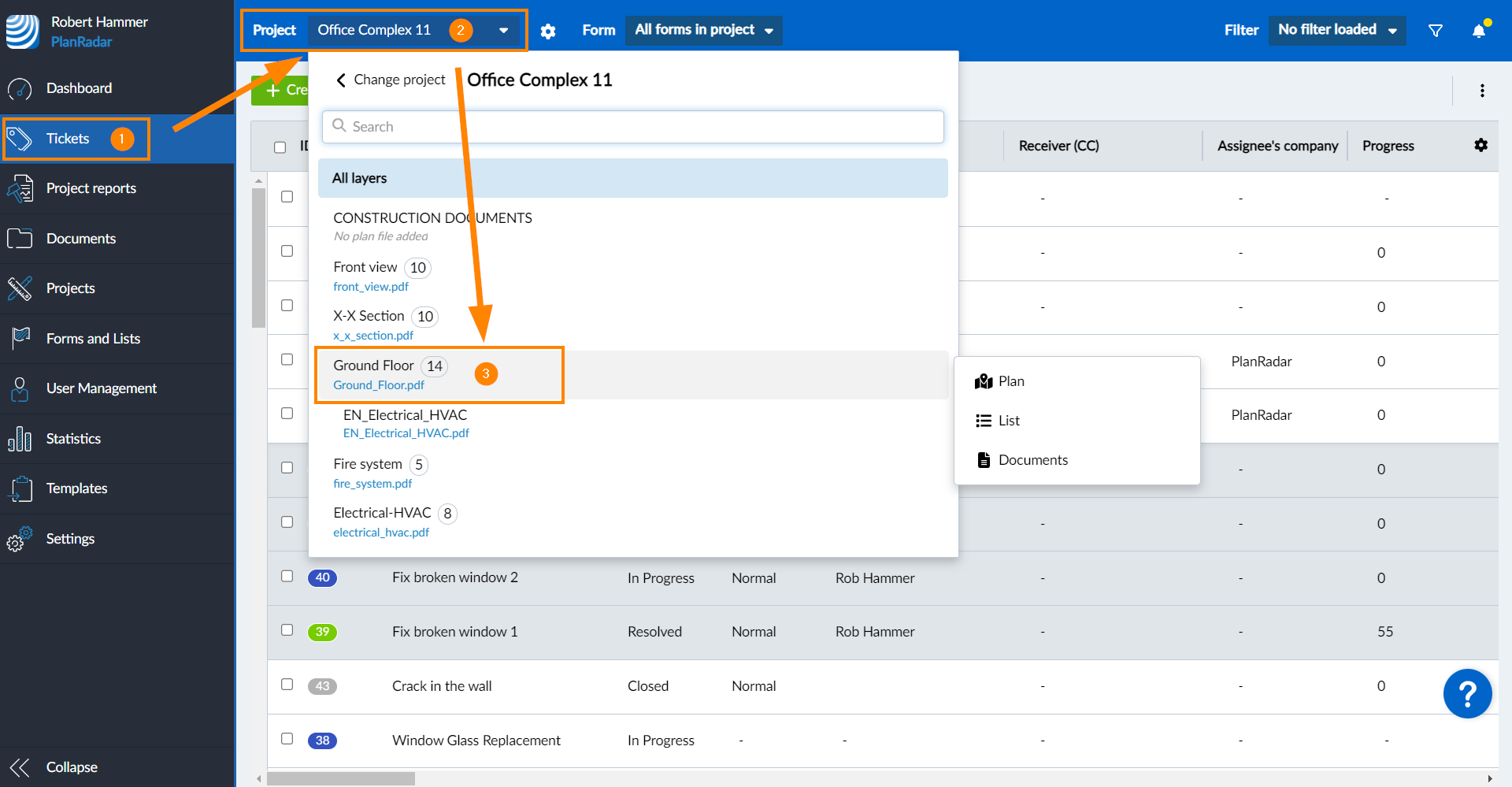Select the Ground Floor layer
The image size is (1512, 787).
[632, 375]
